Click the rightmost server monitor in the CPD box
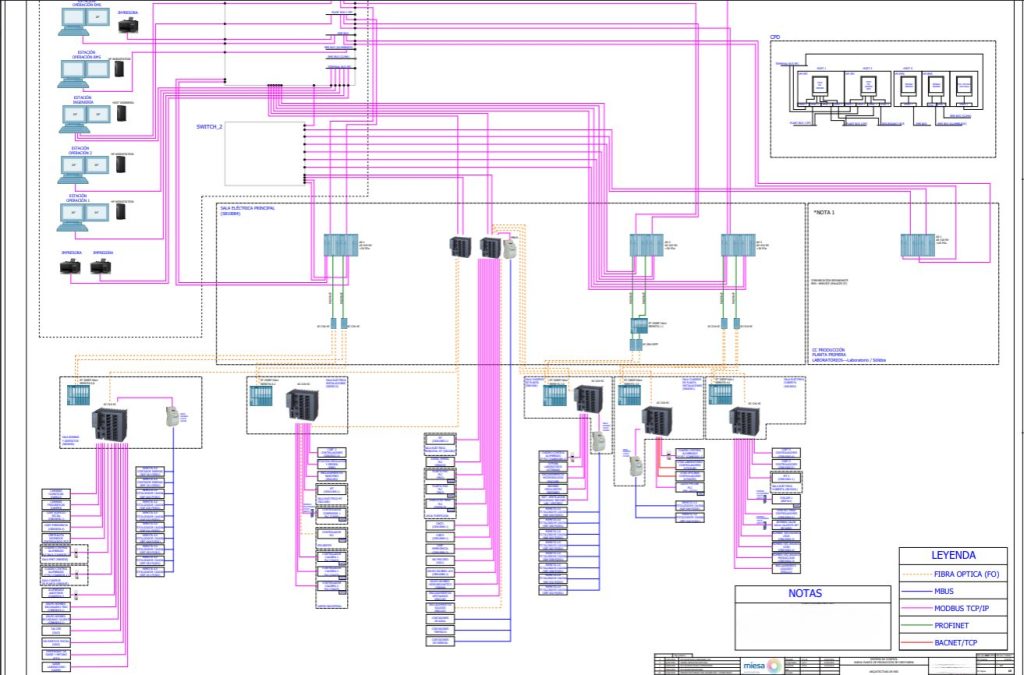This screenshot has height=675, width=1024. pyautogui.click(x=964, y=86)
